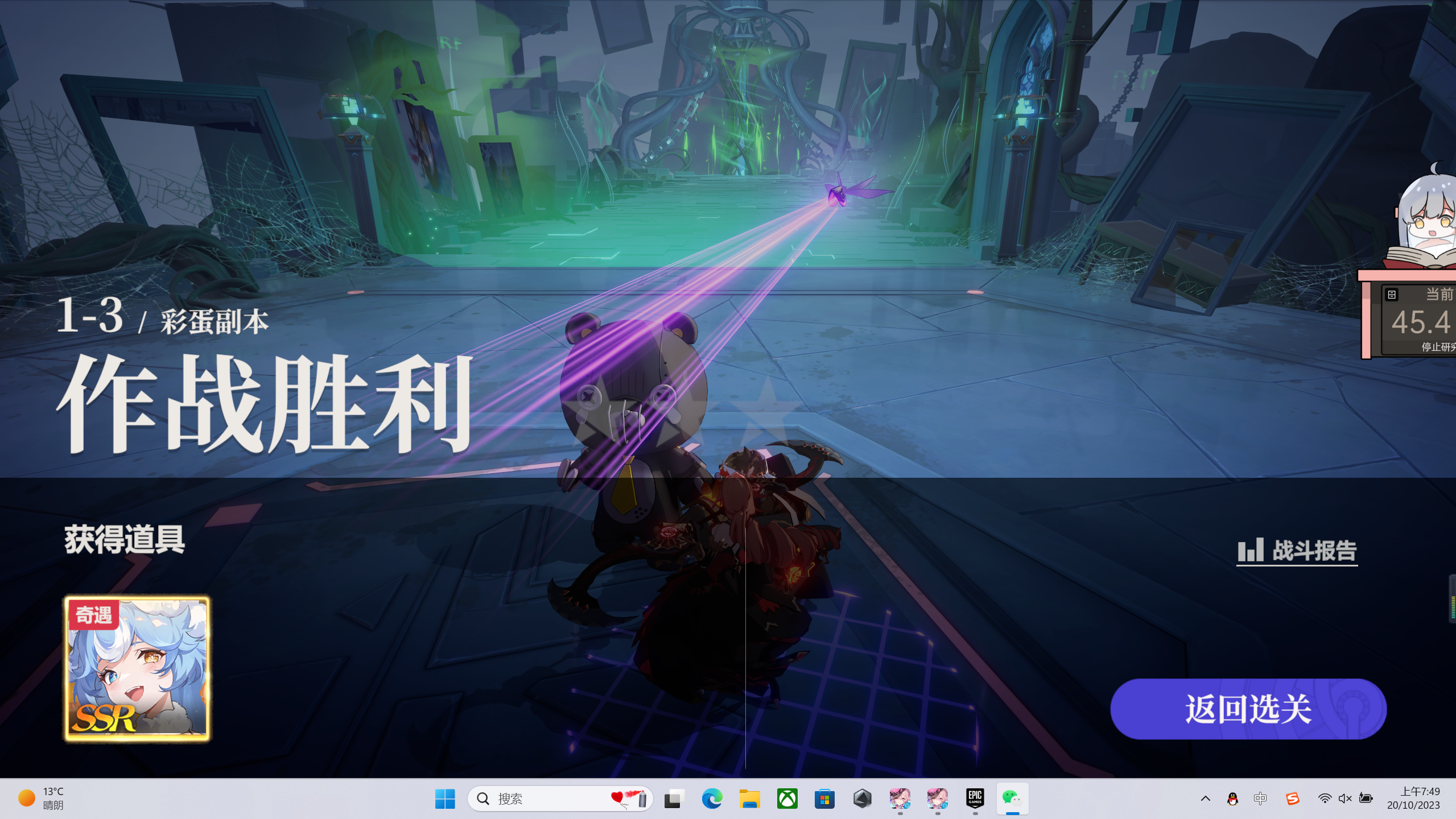Click the red 奇遇 tag on the card
Viewport: 1456px width, 819px height.
coord(94,615)
